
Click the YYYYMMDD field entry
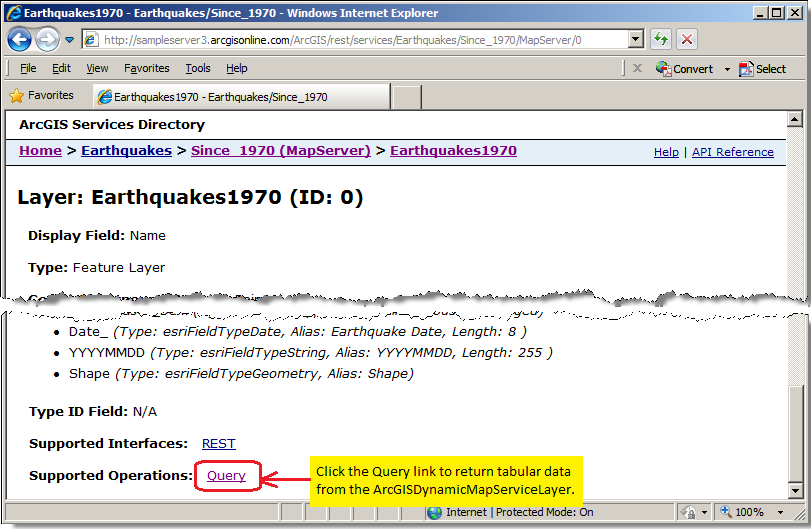pos(311,353)
